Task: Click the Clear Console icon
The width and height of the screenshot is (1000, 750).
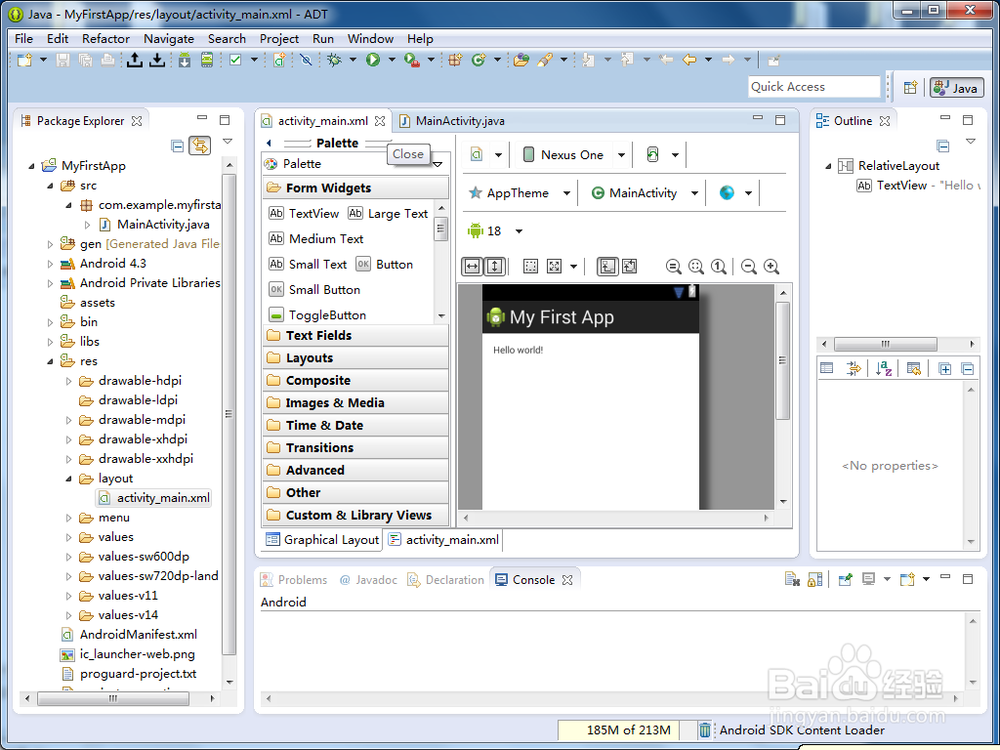Action: (792, 579)
